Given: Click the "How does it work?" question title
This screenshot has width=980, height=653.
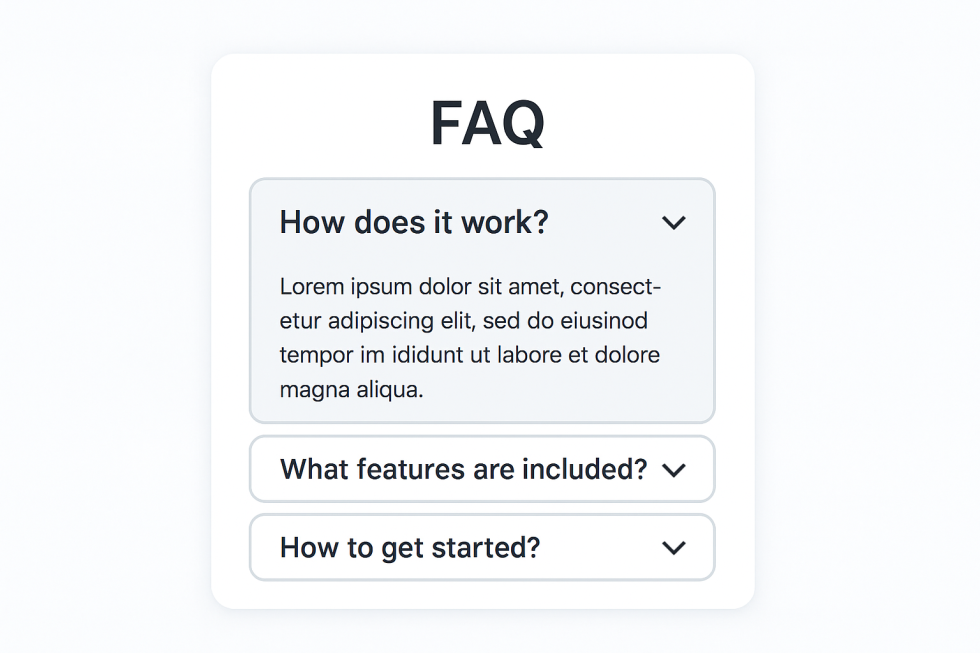Looking at the screenshot, I should click(414, 222).
